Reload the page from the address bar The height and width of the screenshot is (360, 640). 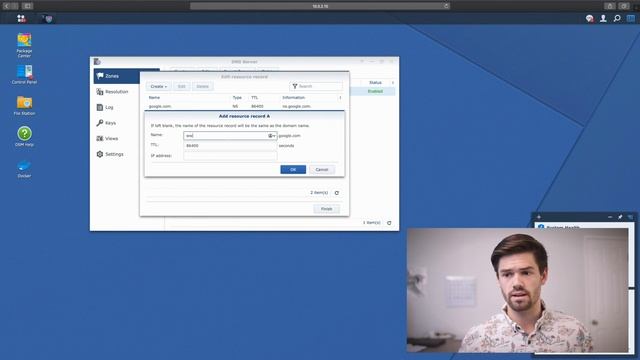tap(446, 6)
